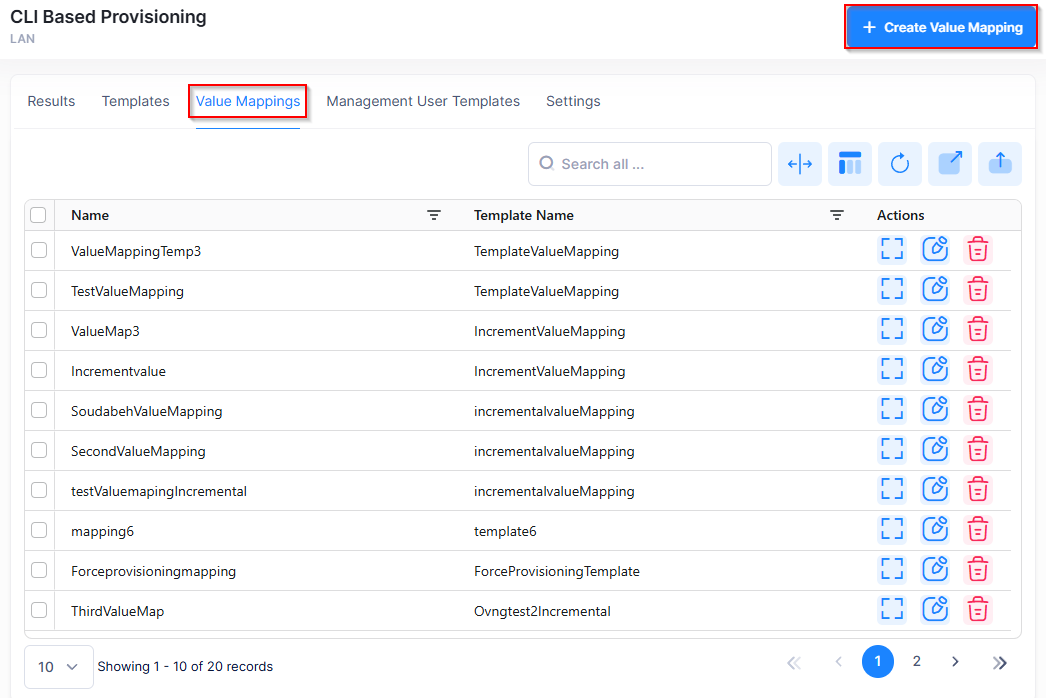
Task: Click the open-in-new-window arrow icon
Action: click(x=950, y=164)
